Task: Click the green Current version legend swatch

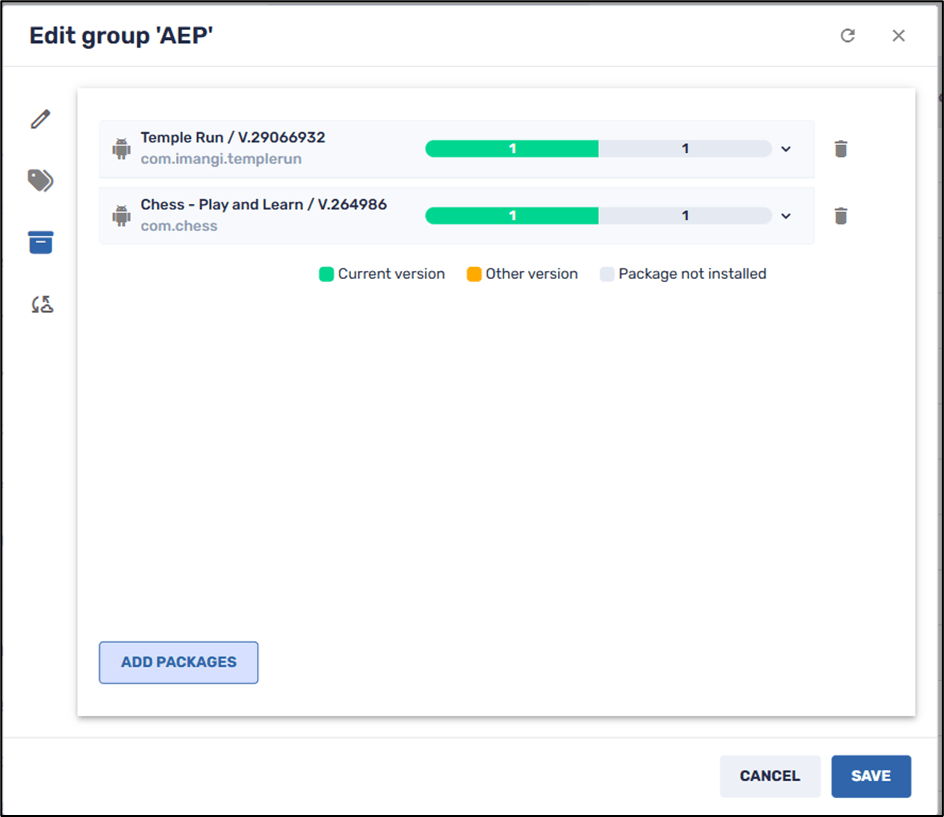Action: [x=326, y=274]
